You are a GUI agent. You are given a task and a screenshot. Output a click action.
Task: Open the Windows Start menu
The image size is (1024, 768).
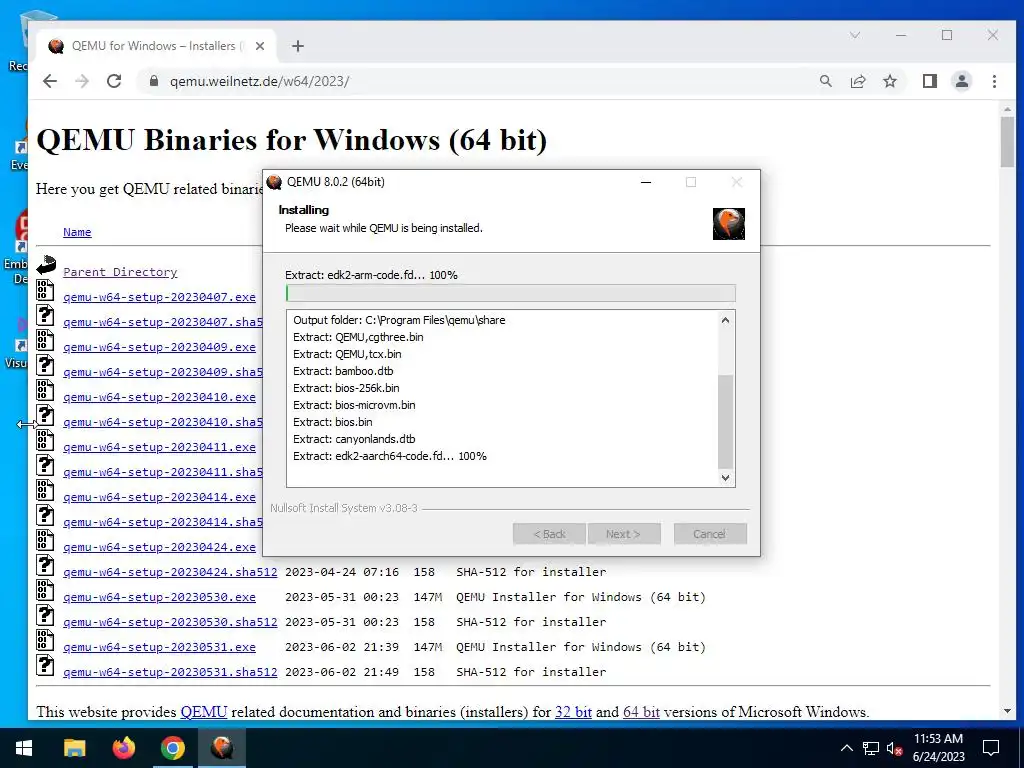[24, 748]
